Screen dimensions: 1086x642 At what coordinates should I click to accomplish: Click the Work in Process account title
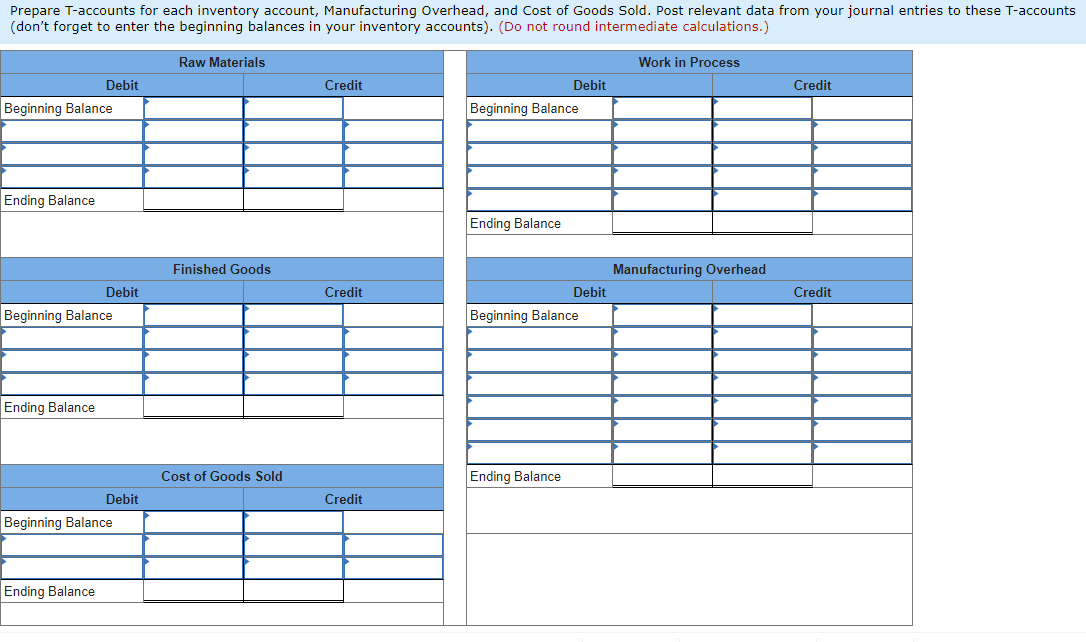coord(689,62)
